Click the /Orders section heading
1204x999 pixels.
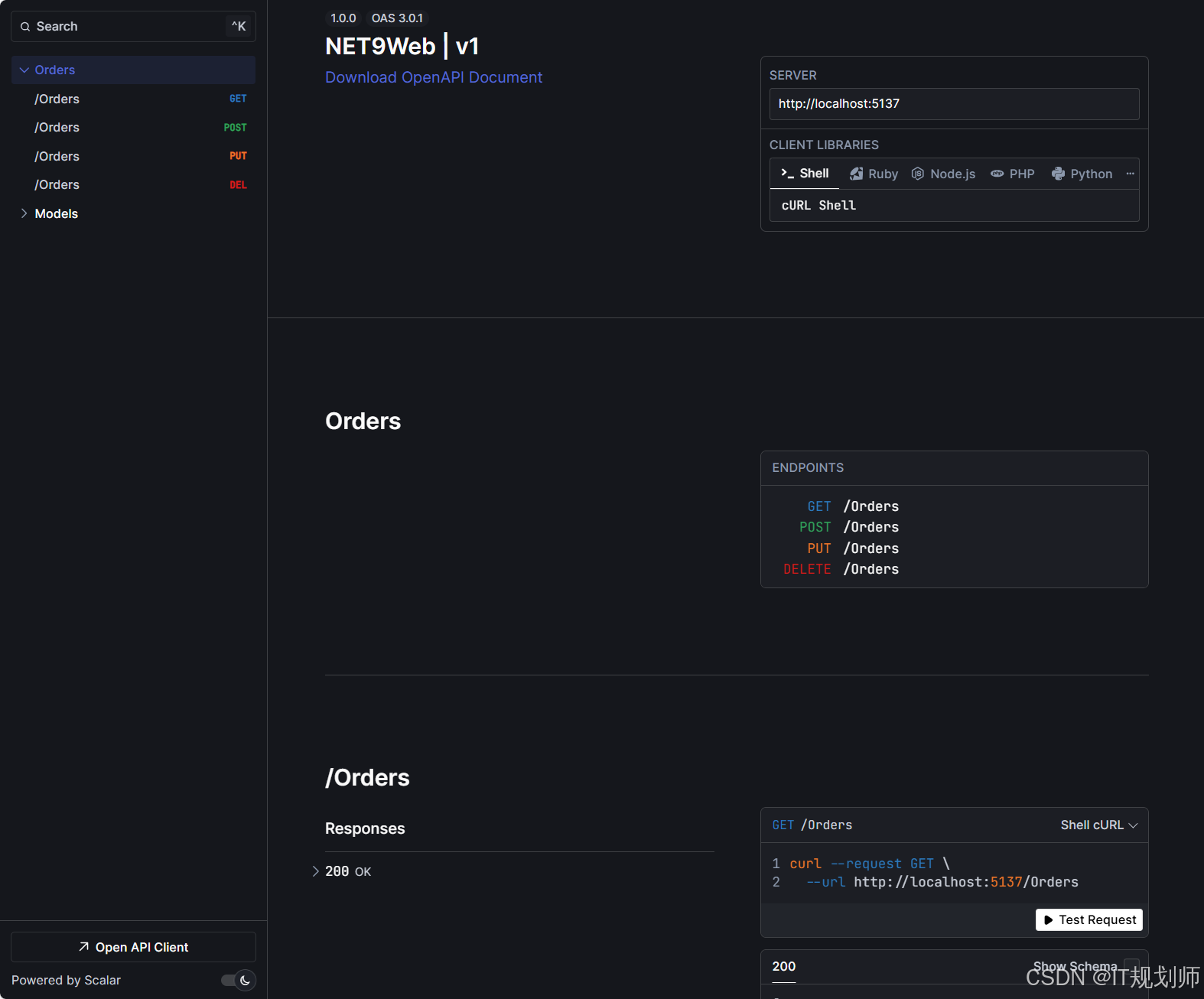(x=367, y=778)
